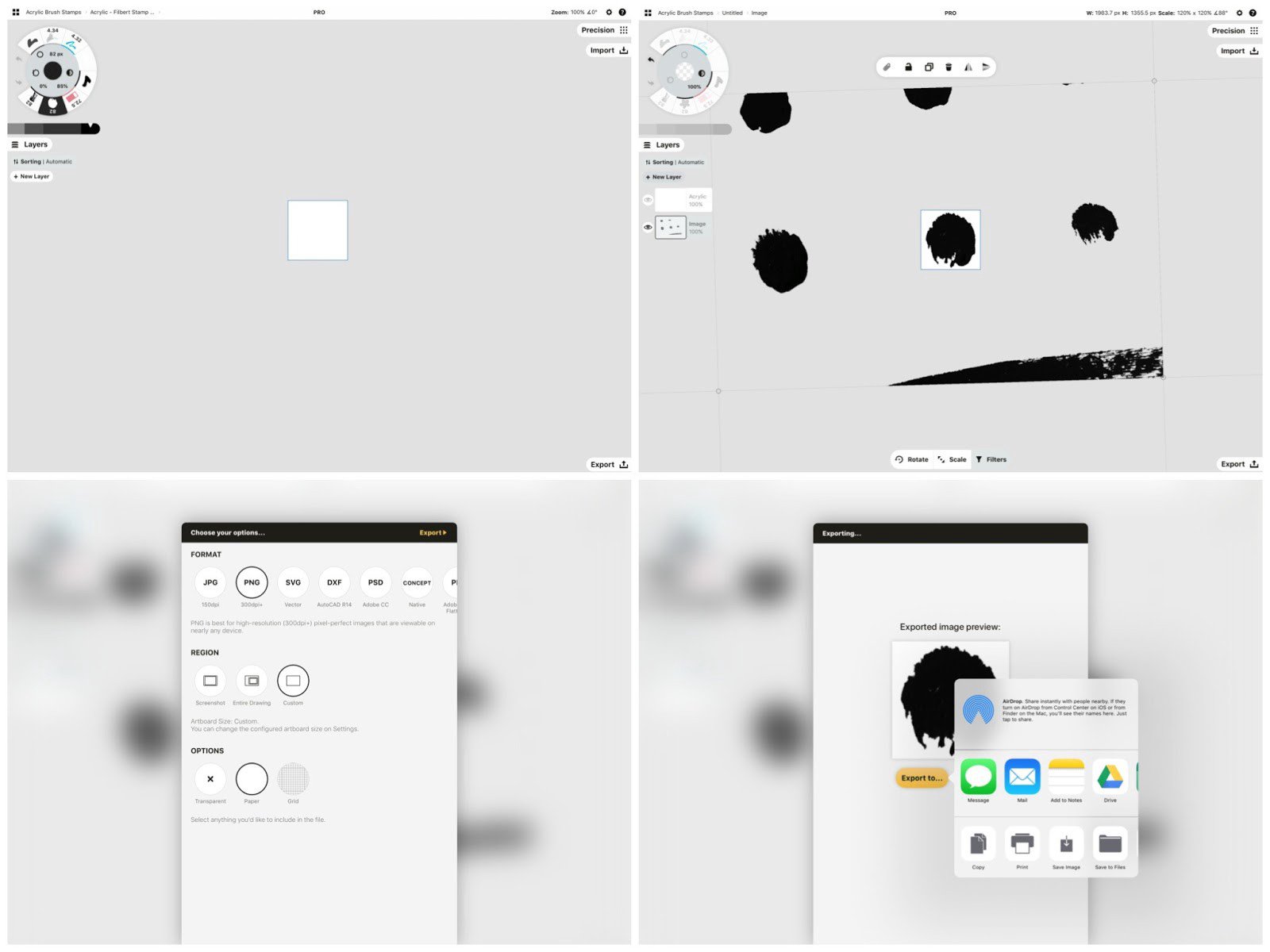
Task: Click the duplicate icon in selection toolbar
Action: (929, 67)
